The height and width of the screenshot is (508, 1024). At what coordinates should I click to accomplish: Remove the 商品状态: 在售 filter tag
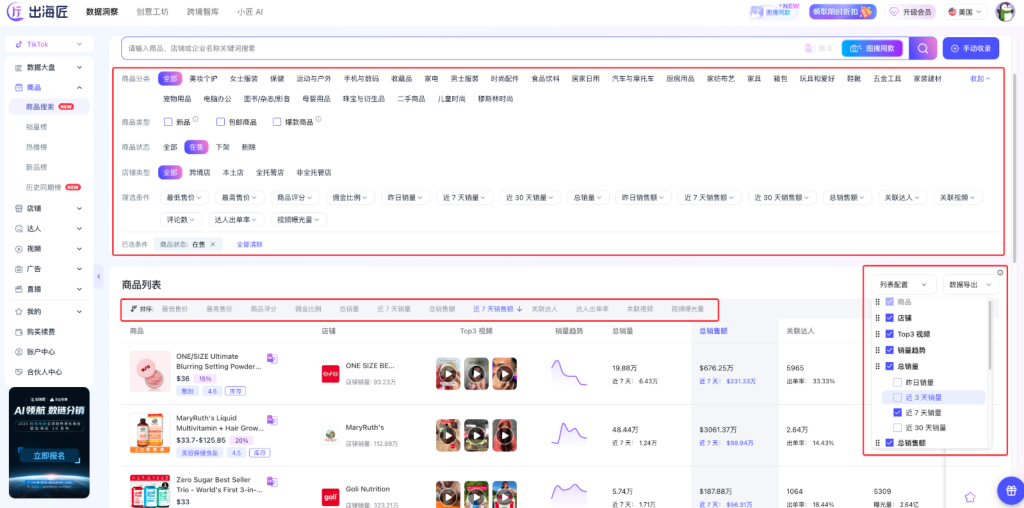coord(212,244)
